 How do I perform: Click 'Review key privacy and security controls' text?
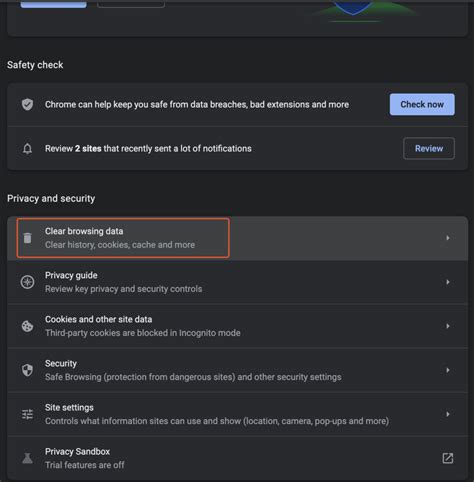[x=124, y=289]
